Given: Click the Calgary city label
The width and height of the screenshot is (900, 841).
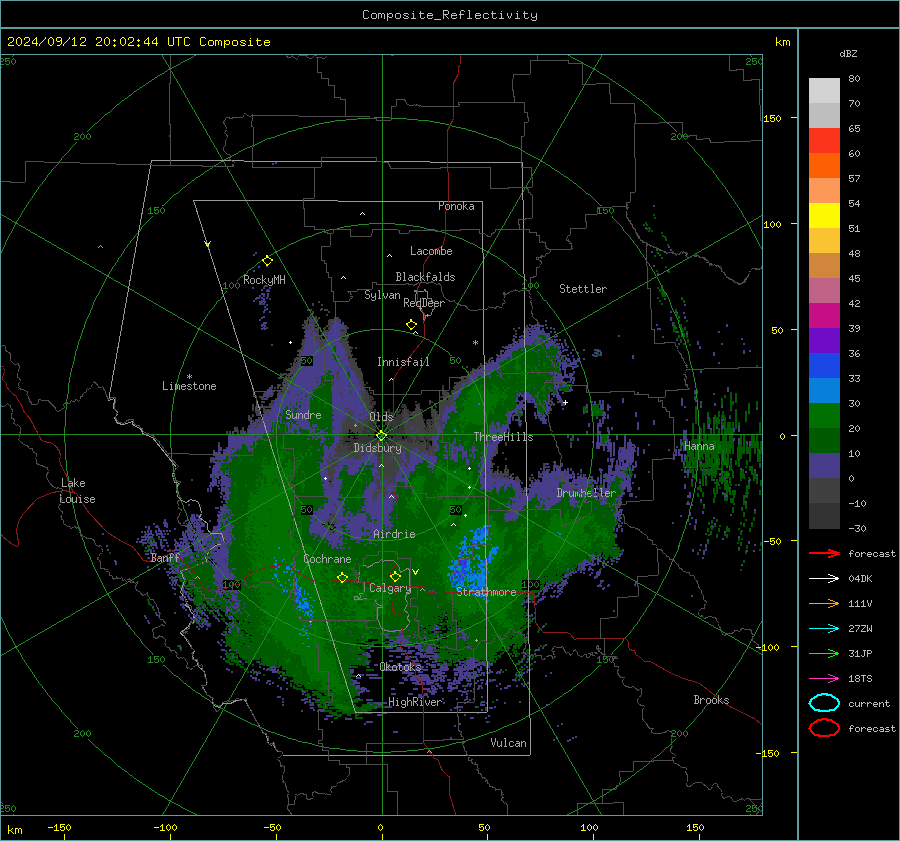Looking at the screenshot, I should (x=390, y=588).
